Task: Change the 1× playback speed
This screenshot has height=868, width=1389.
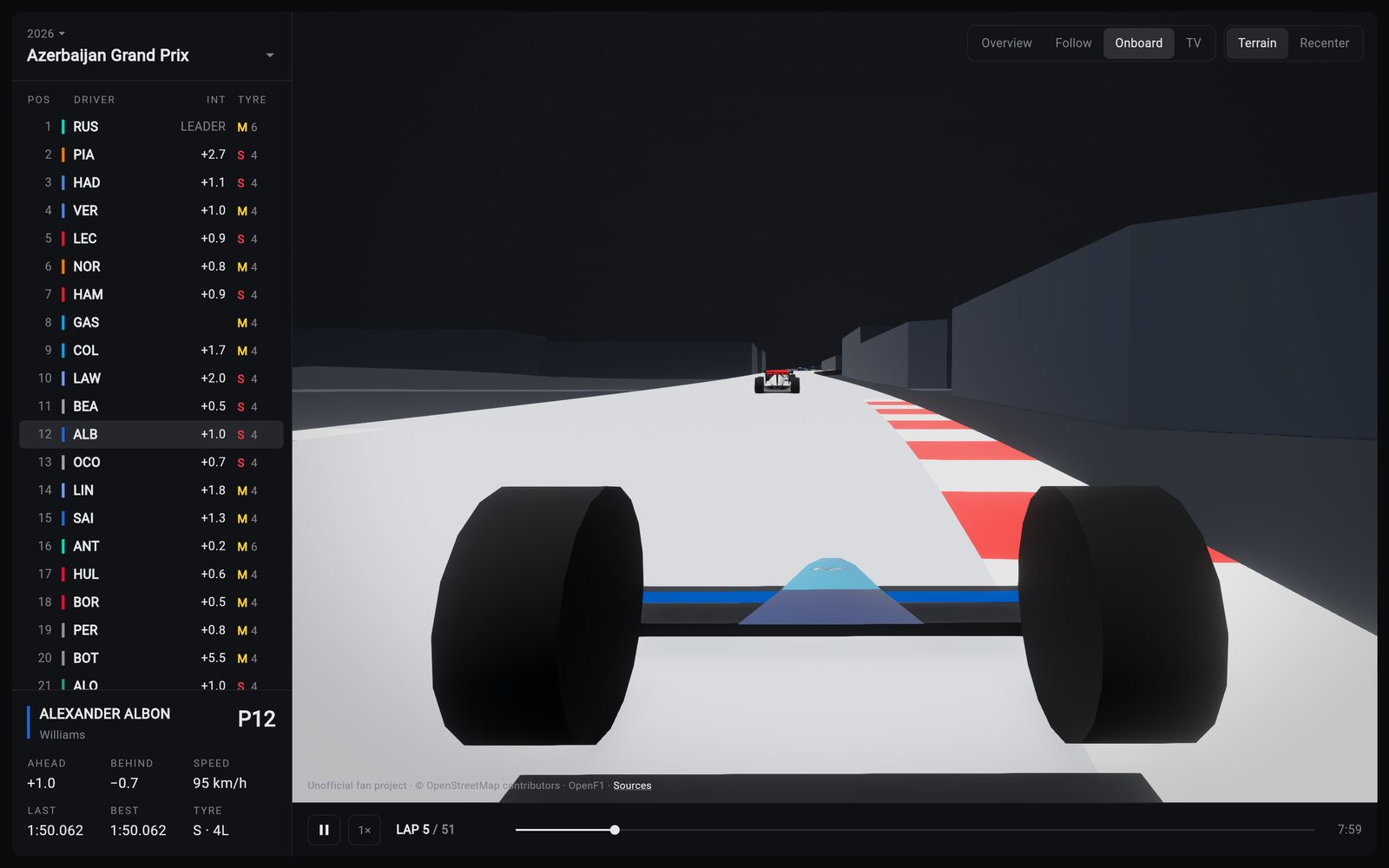Action: [365, 830]
